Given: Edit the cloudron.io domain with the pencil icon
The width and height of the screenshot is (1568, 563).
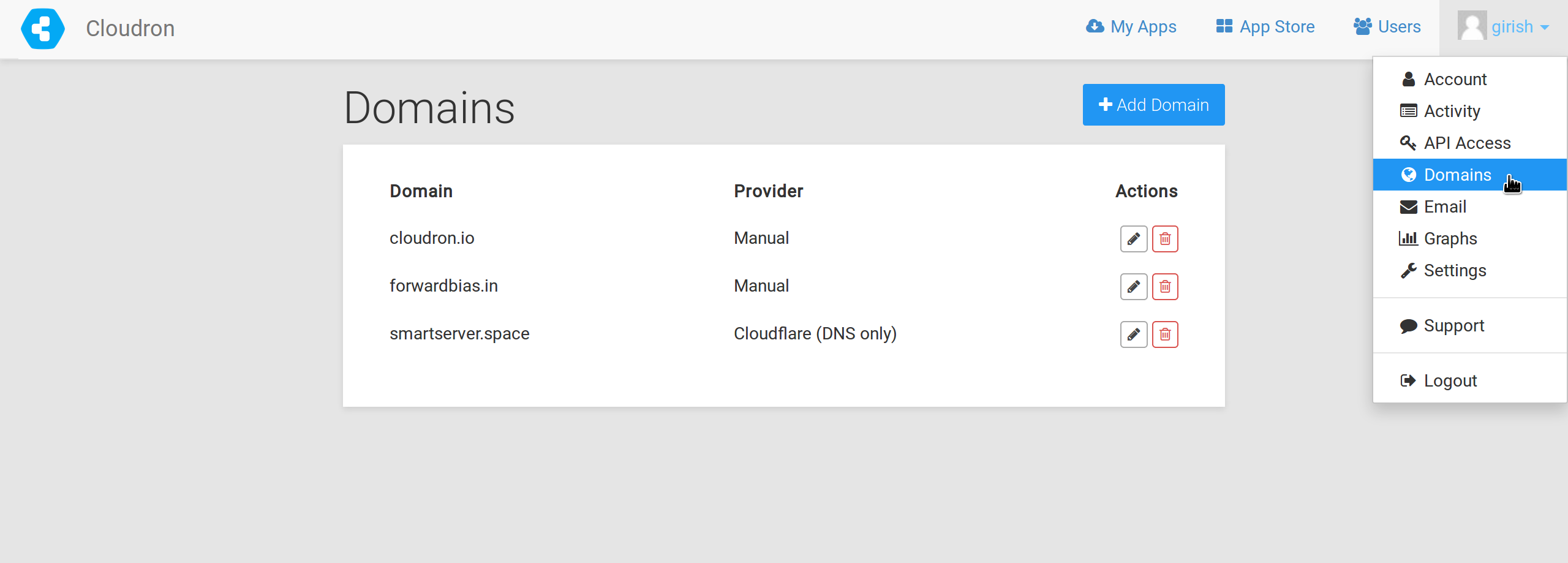Looking at the screenshot, I should 1133,239.
